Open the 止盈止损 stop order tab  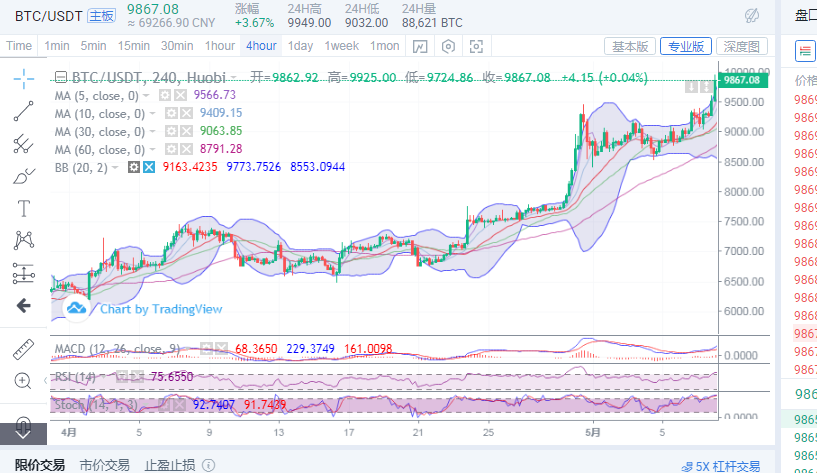(x=170, y=465)
